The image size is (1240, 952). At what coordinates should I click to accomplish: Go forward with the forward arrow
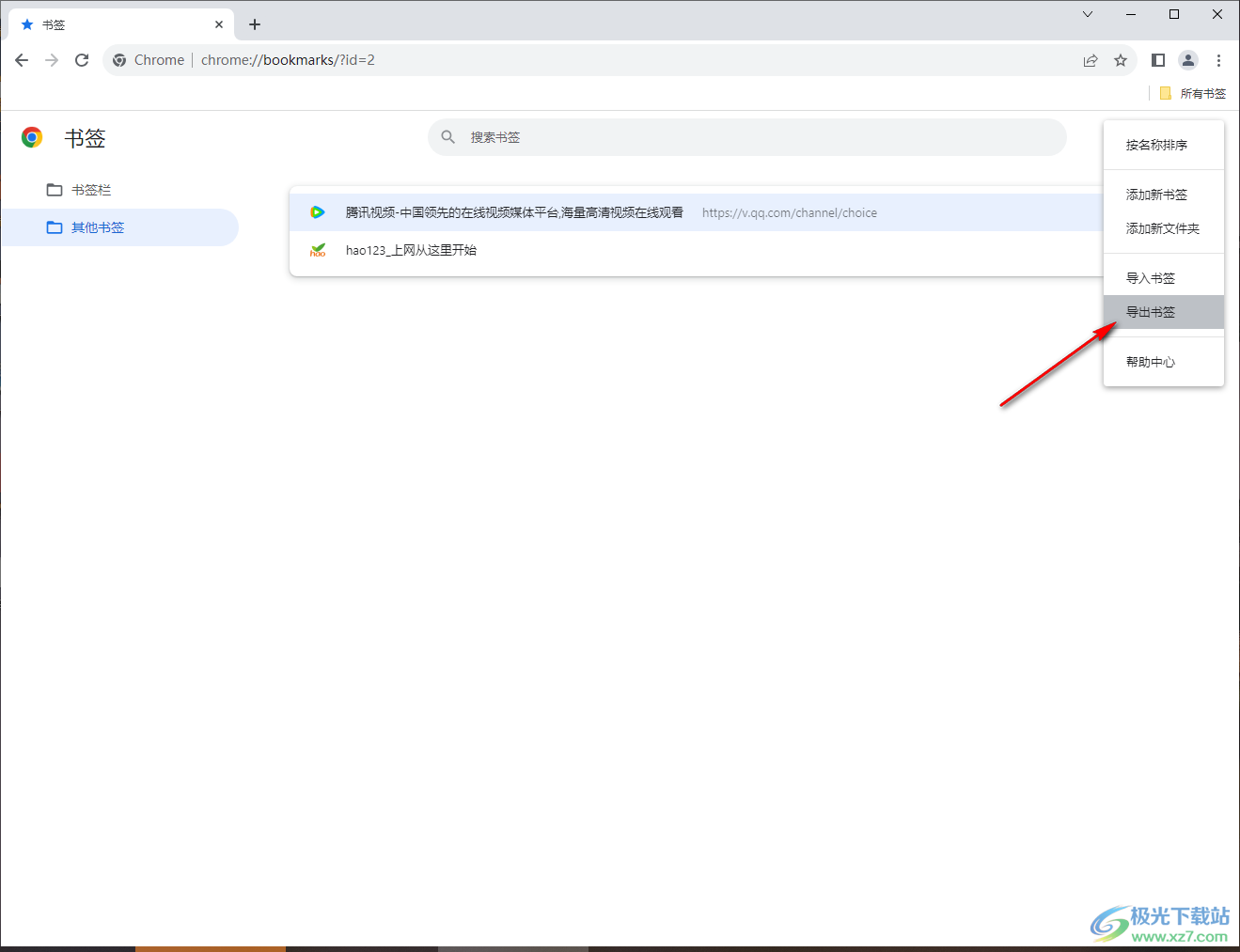(52, 60)
